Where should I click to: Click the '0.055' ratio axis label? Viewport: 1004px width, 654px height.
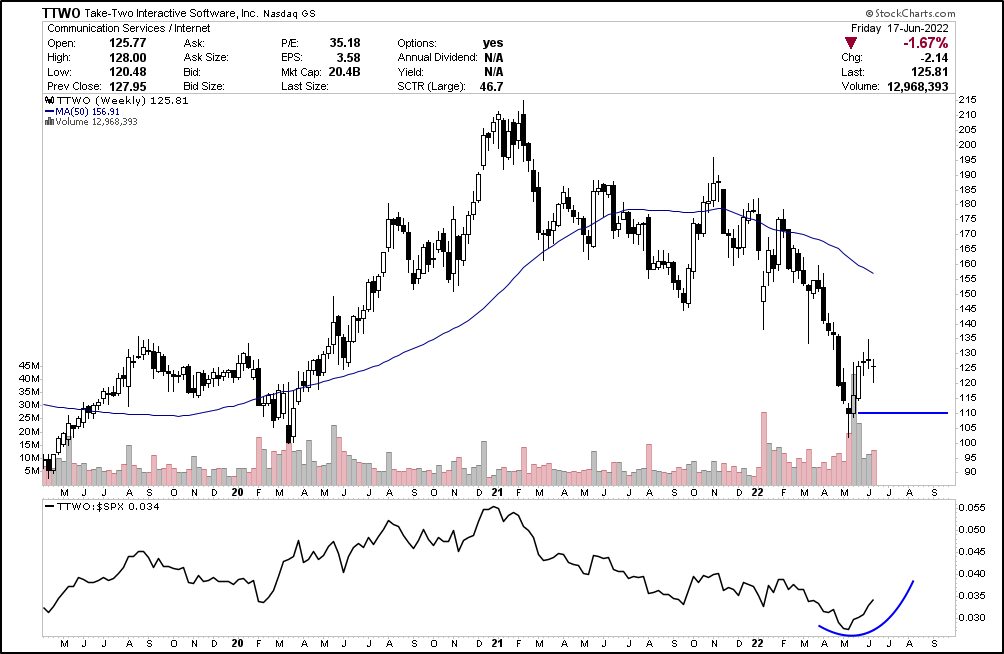tap(971, 507)
